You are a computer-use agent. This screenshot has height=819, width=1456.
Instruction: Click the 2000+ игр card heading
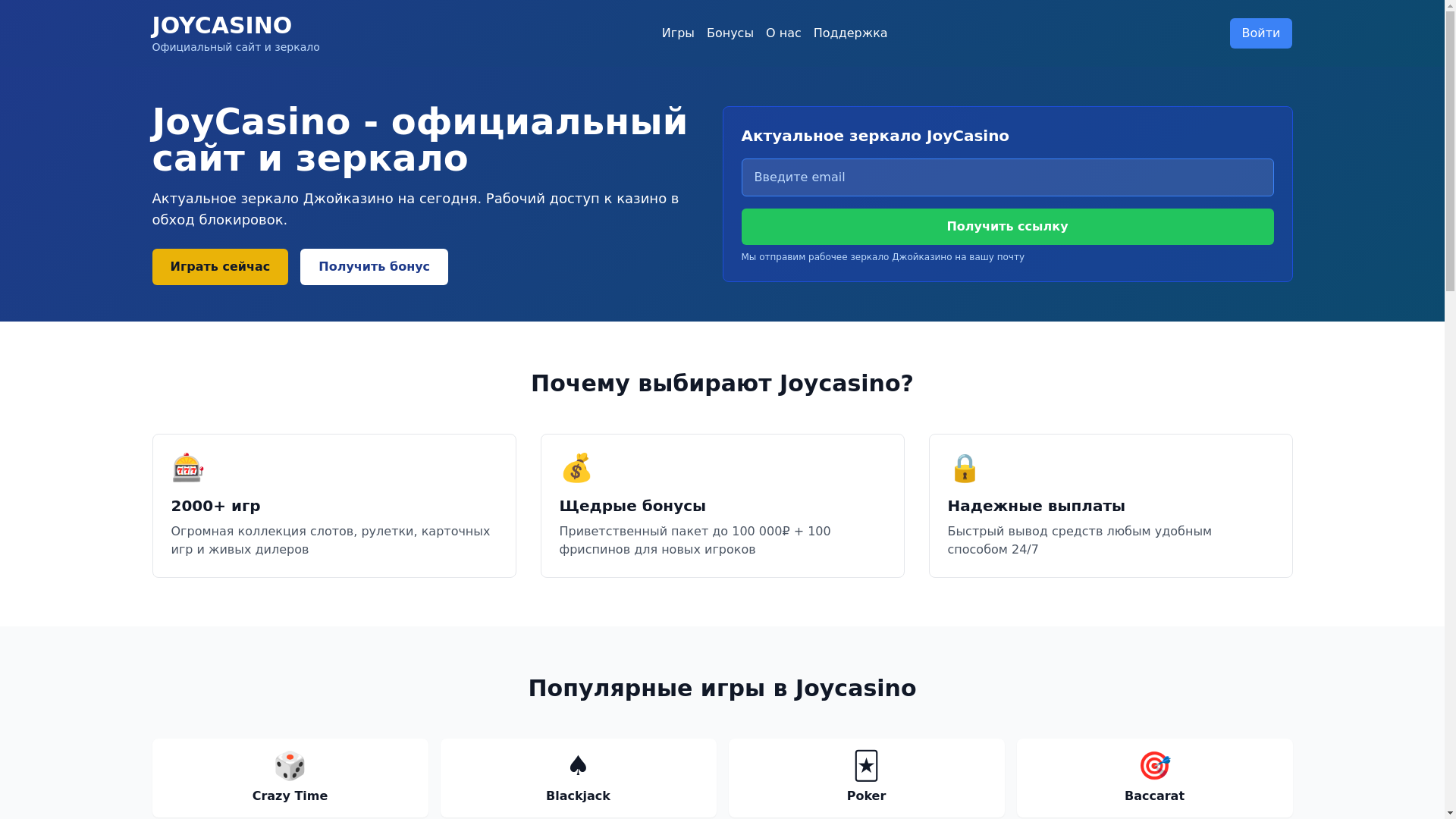[215, 506]
